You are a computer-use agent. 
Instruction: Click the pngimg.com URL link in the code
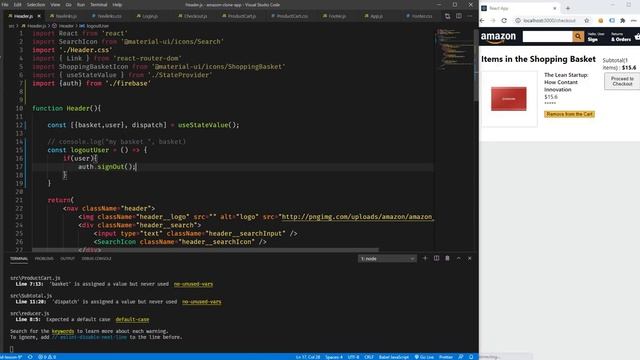pyautogui.click(x=357, y=217)
